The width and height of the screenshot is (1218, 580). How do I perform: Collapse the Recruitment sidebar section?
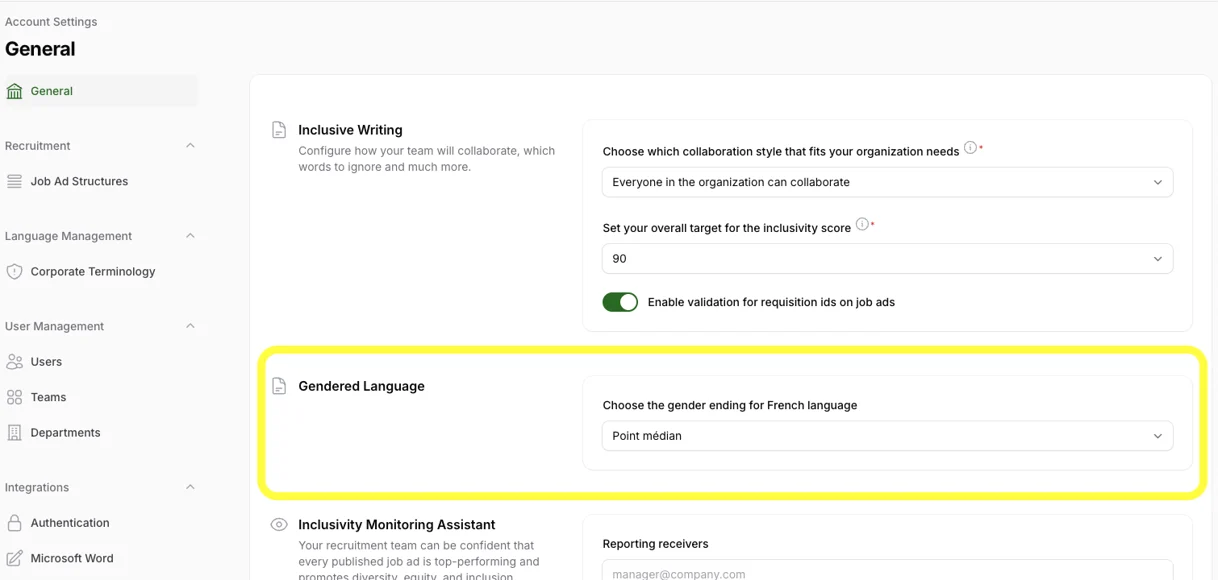click(x=190, y=146)
